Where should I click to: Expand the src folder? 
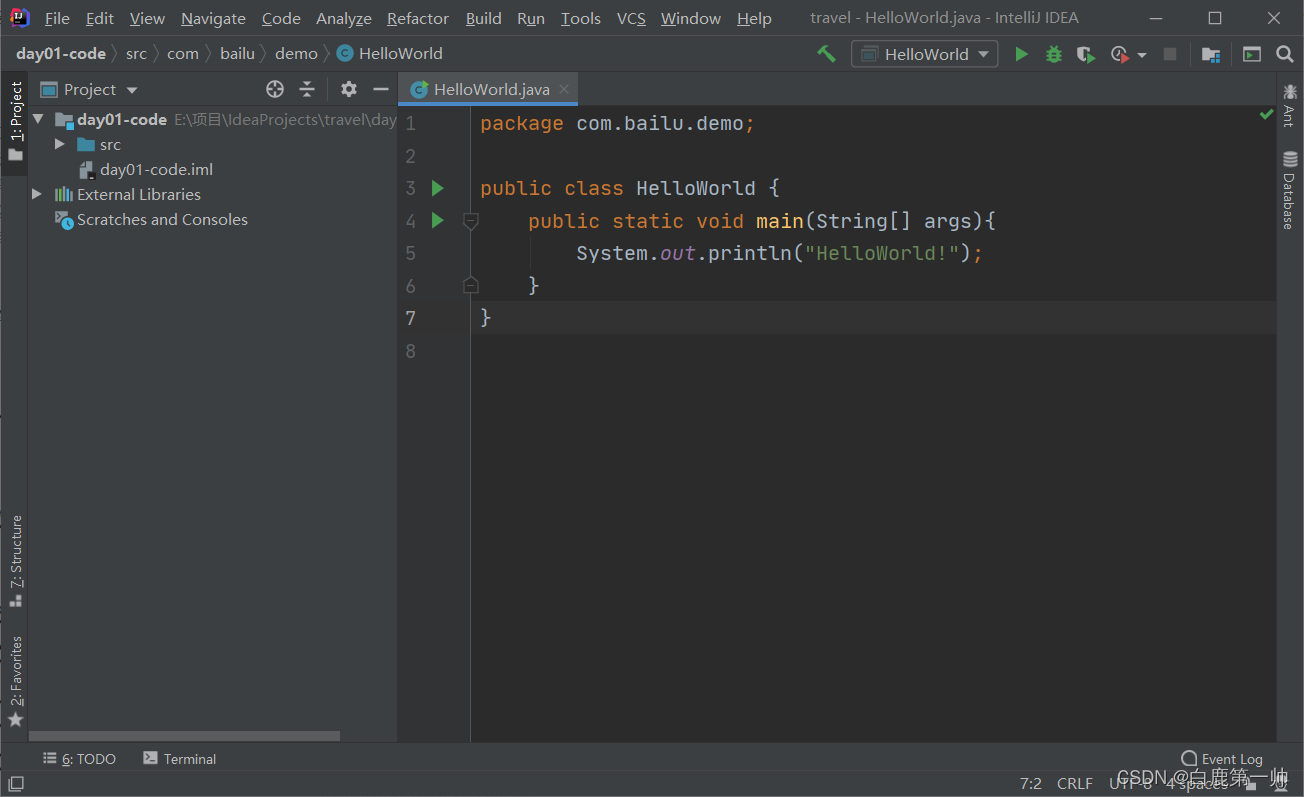pyautogui.click(x=60, y=144)
